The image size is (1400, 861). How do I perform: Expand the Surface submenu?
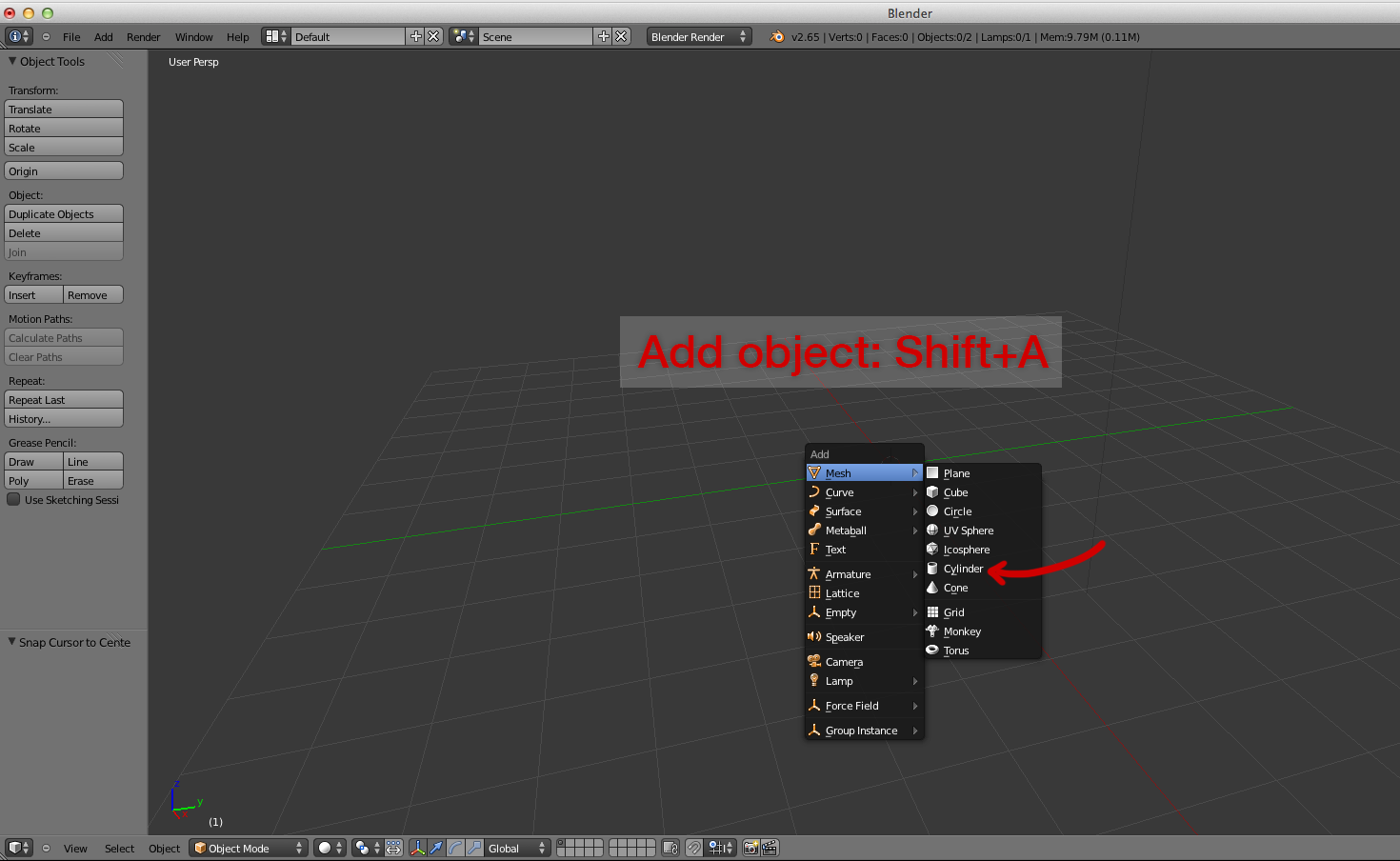click(864, 511)
